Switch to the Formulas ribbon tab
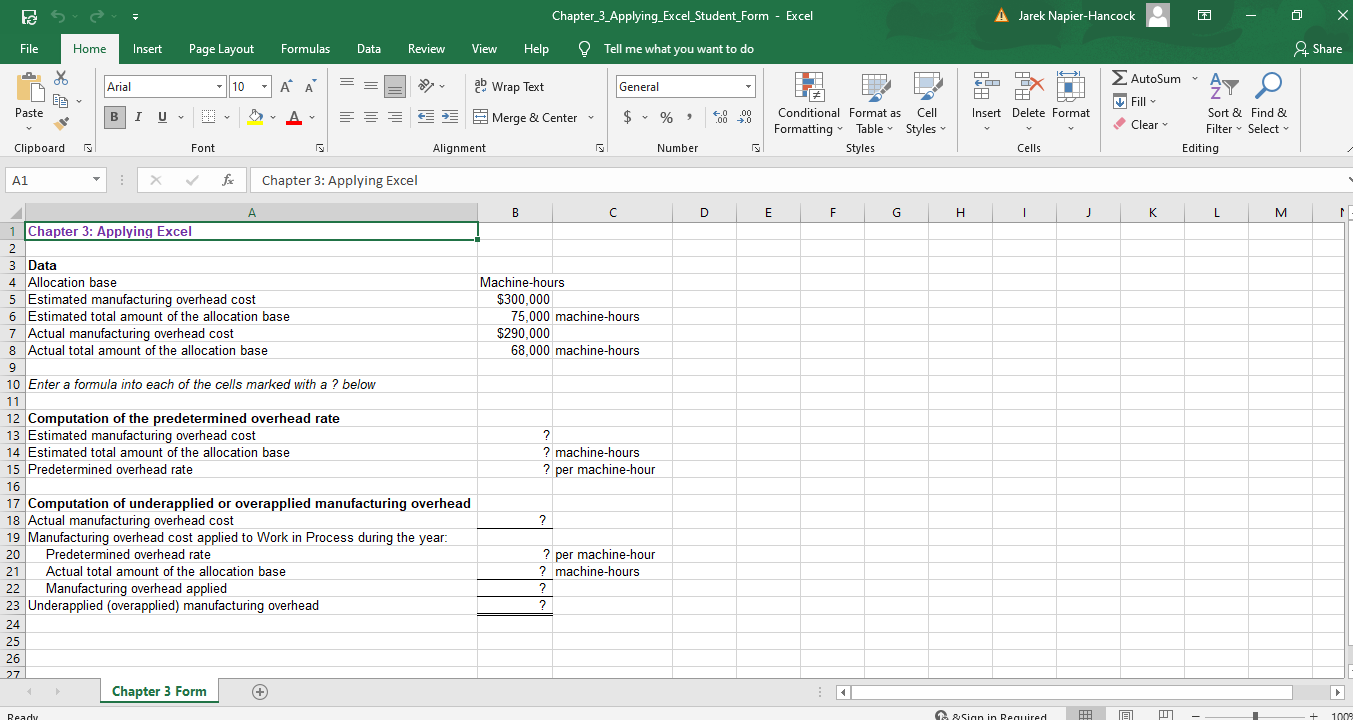1353x720 pixels. [x=305, y=48]
